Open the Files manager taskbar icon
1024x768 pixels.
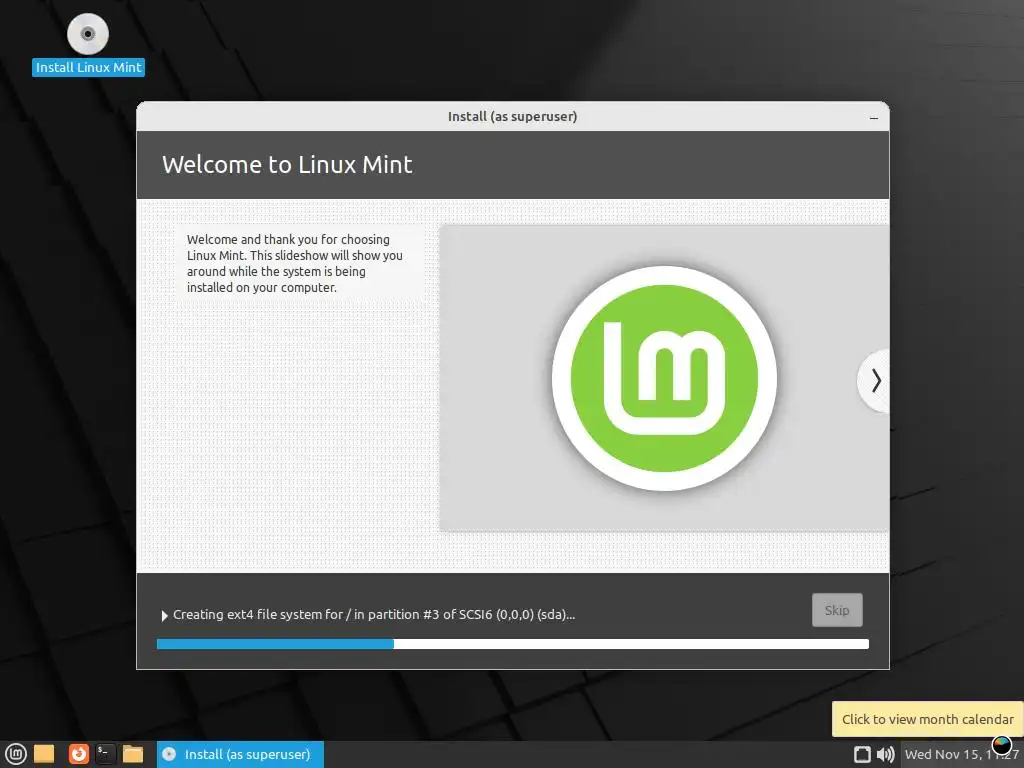pyautogui.click(x=133, y=754)
